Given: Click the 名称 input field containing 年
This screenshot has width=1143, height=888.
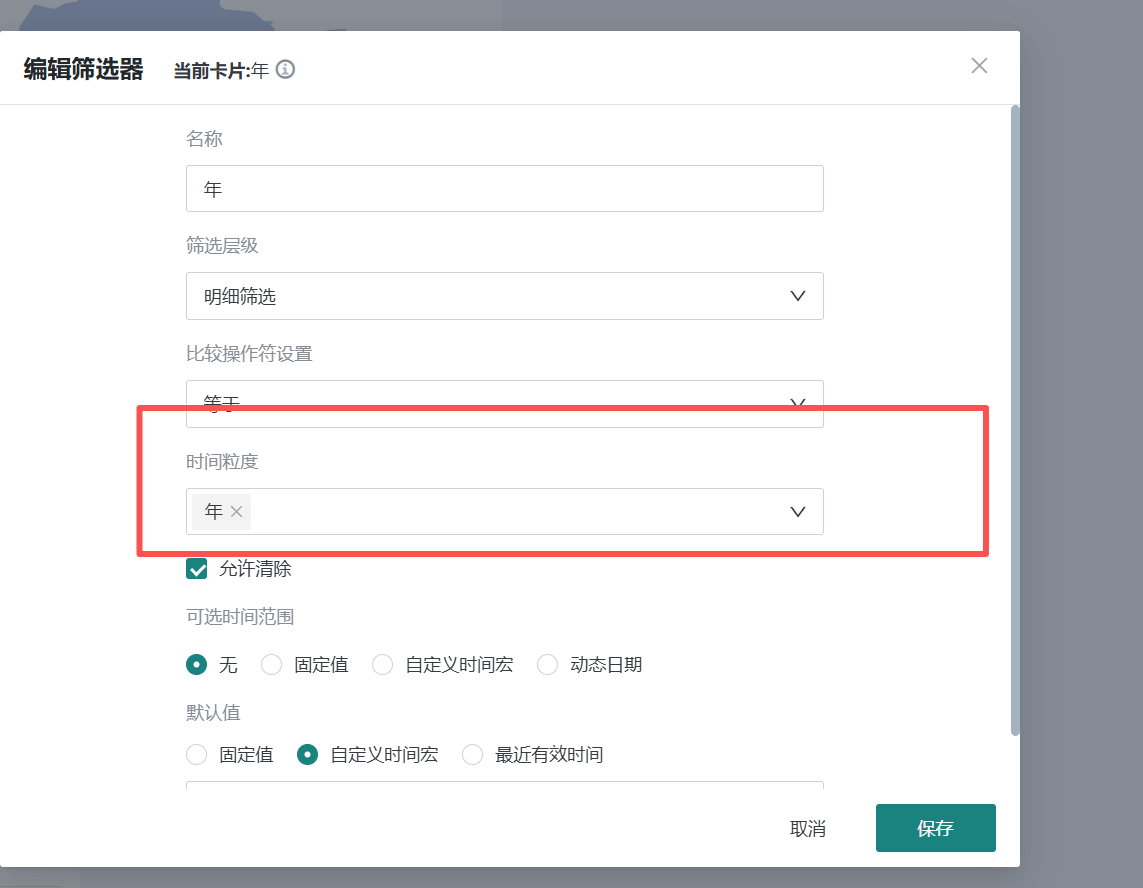Looking at the screenshot, I should (x=504, y=189).
